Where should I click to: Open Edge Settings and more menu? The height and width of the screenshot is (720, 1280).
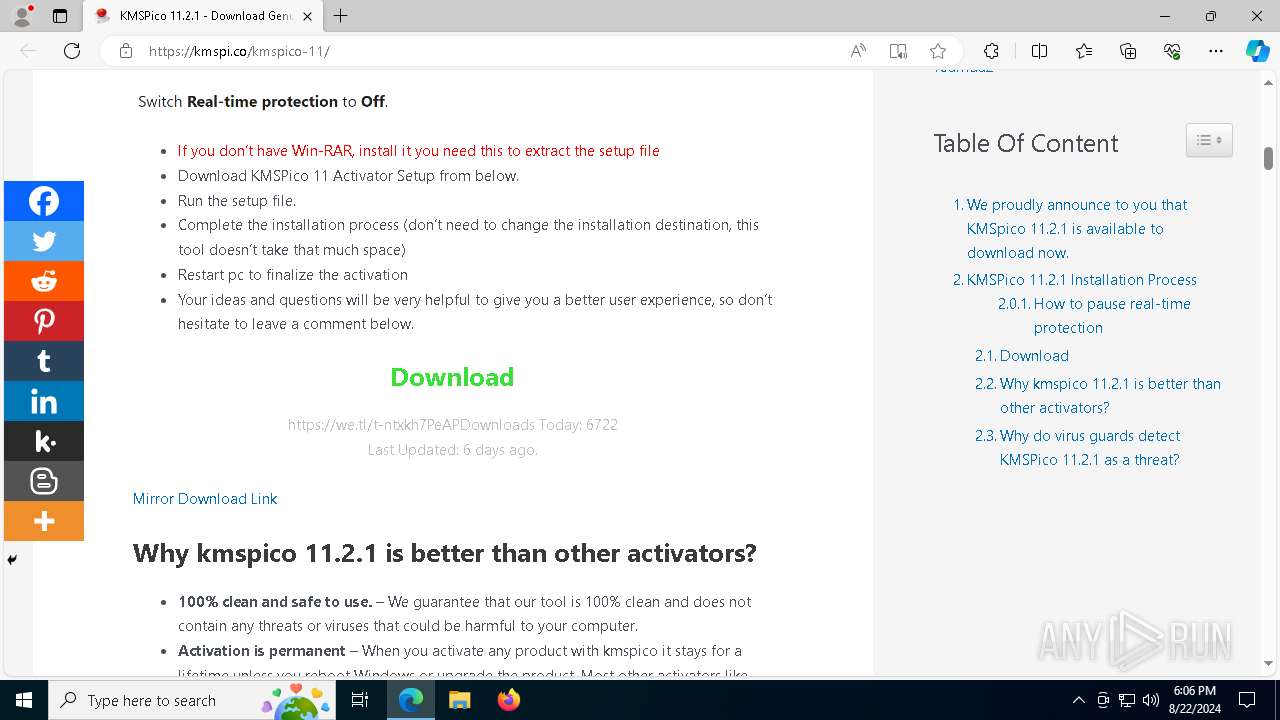(x=1216, y=51)
